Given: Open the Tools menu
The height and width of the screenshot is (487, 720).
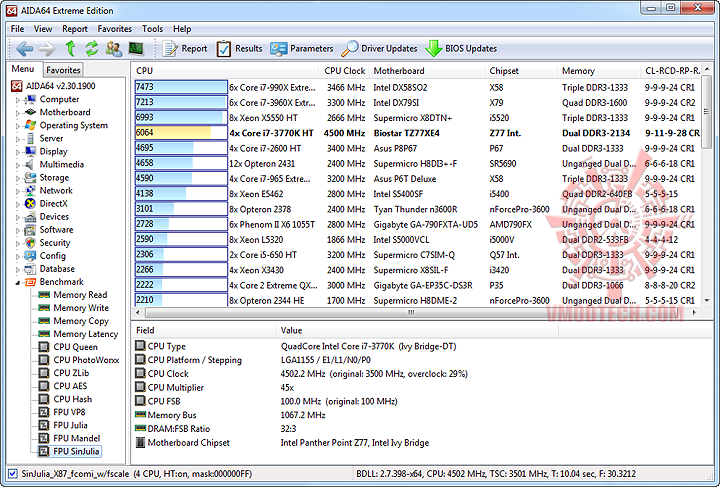Looking at the screenshot, I should [x=152, y=29].
